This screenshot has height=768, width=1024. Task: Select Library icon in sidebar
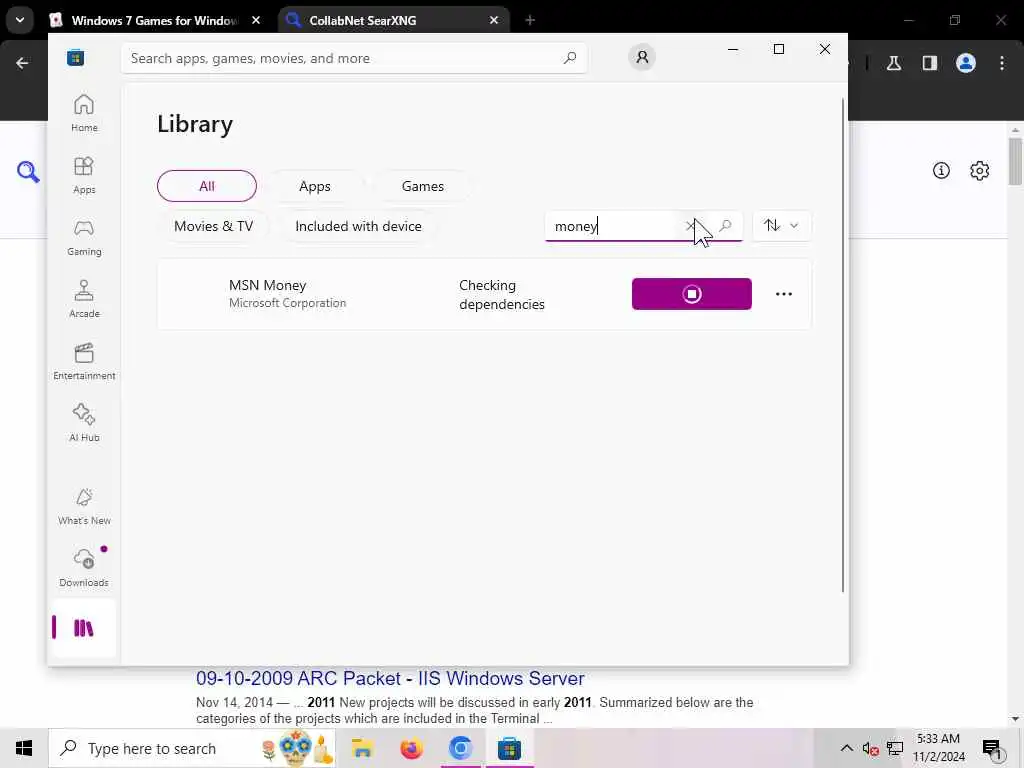(x=84, y=628)
